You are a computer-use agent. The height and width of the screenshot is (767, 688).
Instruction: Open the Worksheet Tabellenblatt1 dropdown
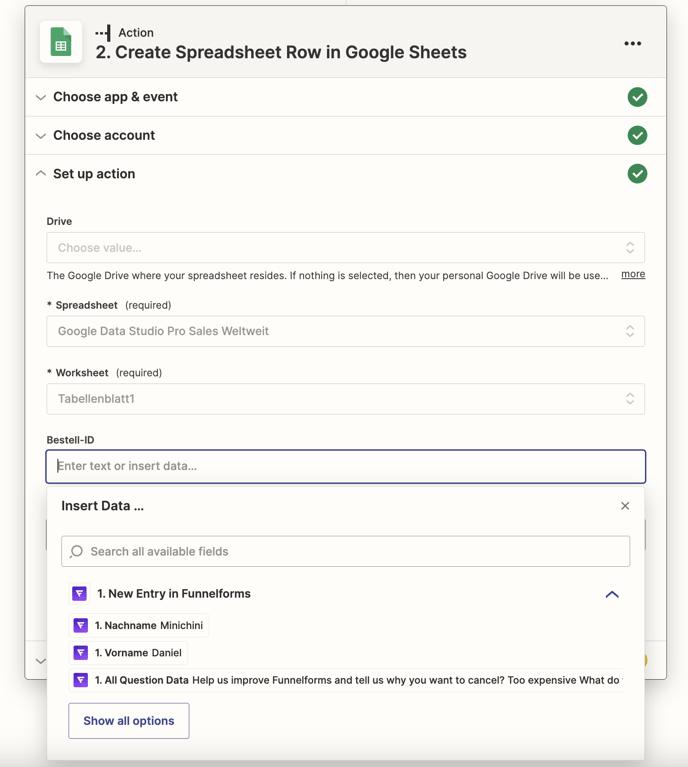click(345, 399)
